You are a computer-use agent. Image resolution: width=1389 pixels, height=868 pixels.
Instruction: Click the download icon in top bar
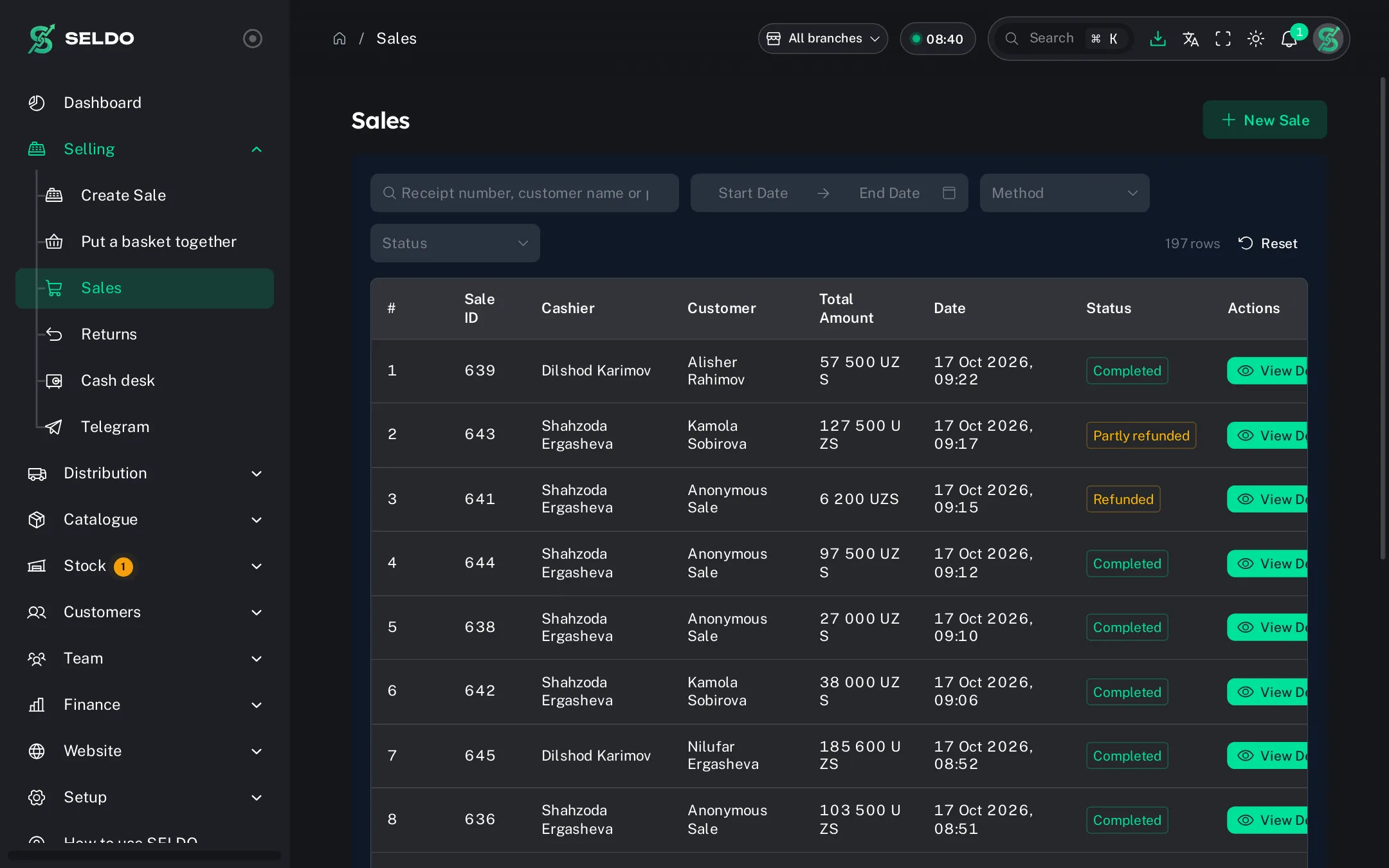click(x=1157, y=39)
